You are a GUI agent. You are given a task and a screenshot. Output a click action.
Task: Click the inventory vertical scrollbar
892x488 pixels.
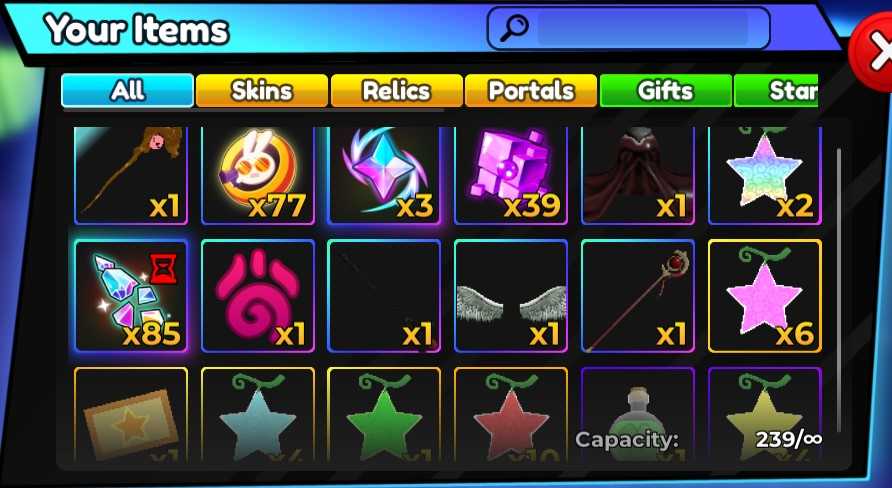(x=839, y=290)
